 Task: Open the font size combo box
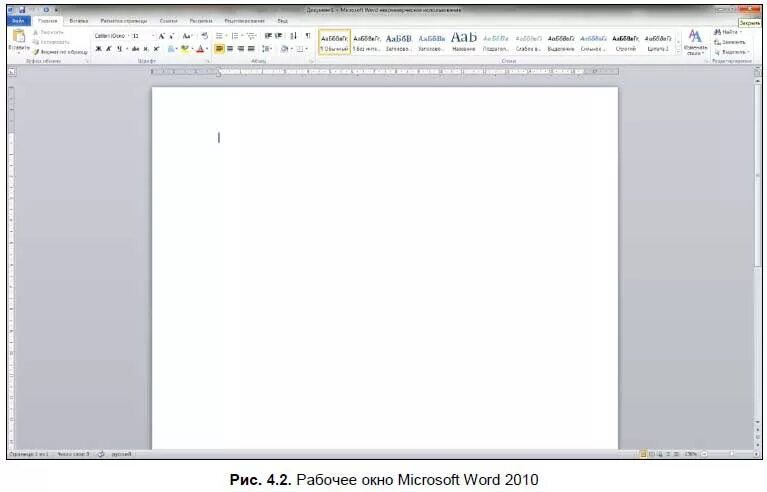point(143,36)
